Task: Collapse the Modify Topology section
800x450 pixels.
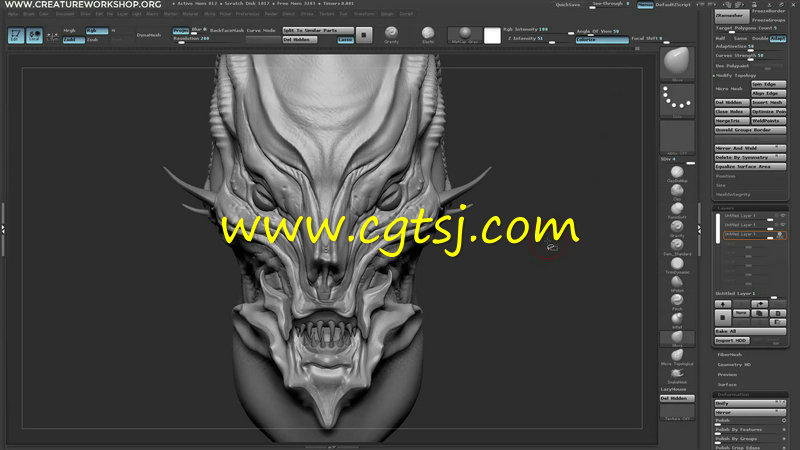Action: pyautogui.click(x=736, y=76)
